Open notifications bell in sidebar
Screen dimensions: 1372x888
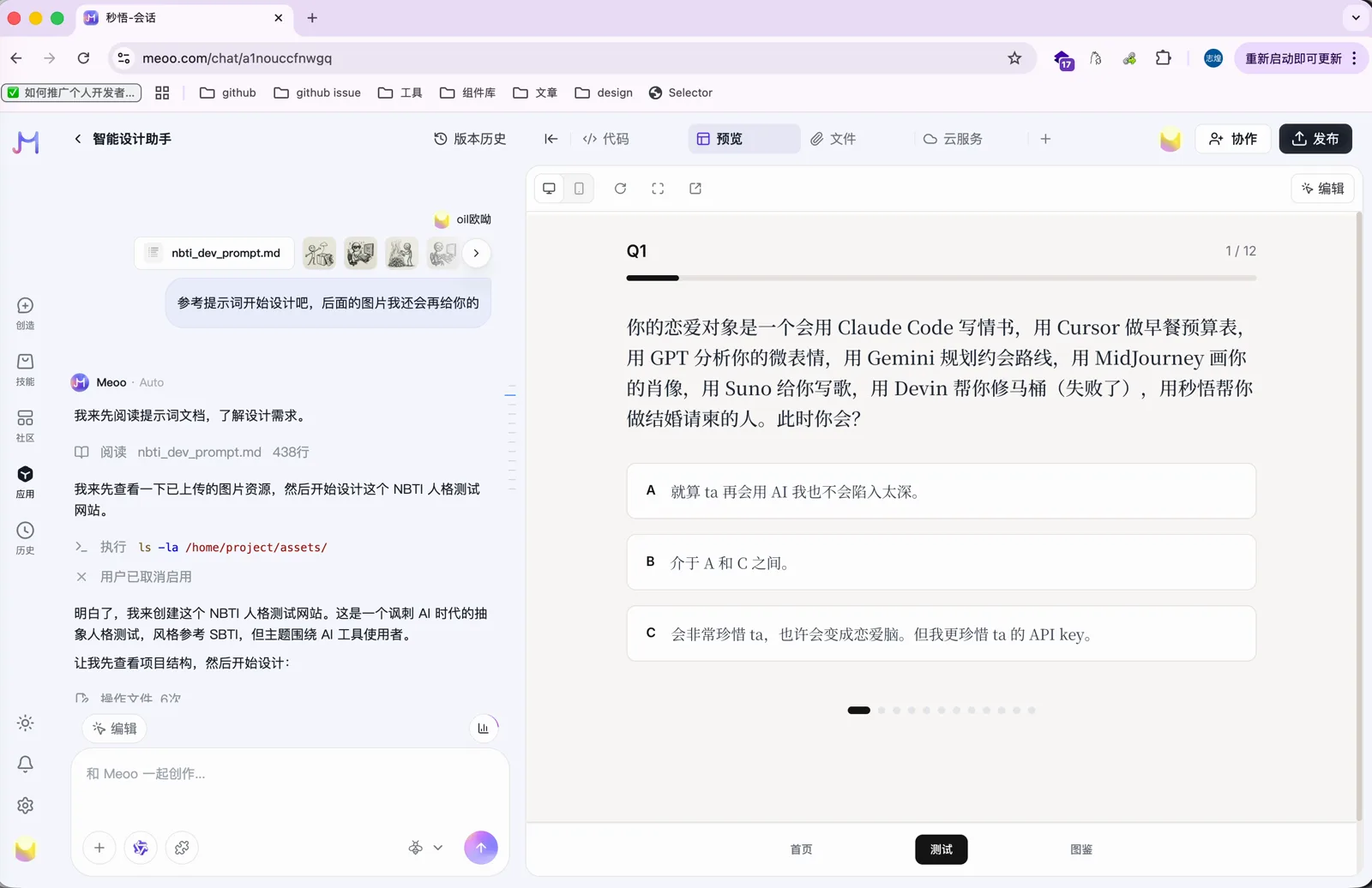tap(26, 764)
